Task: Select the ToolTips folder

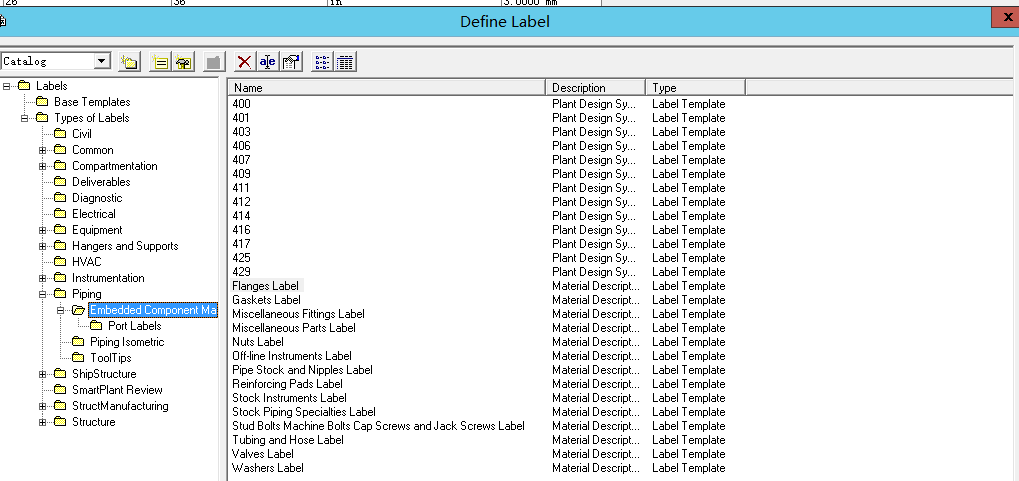Action: click(110, 358)
